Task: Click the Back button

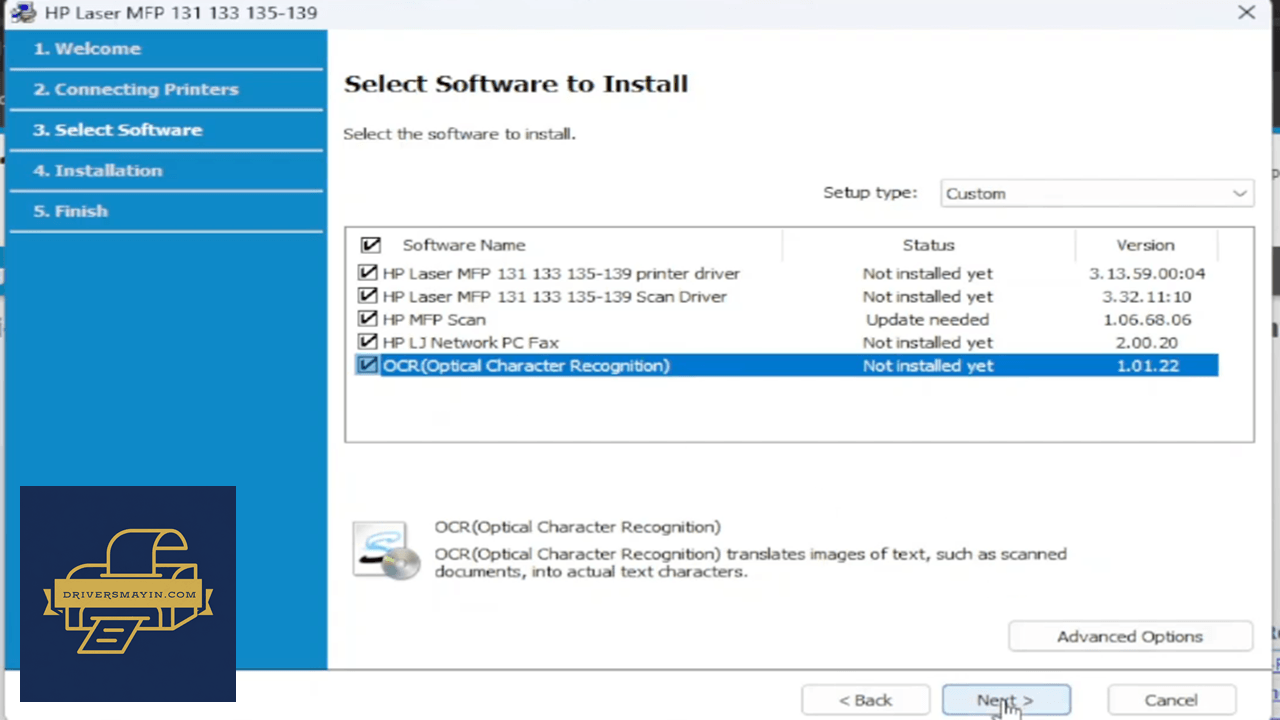Action: pos(865,700)
